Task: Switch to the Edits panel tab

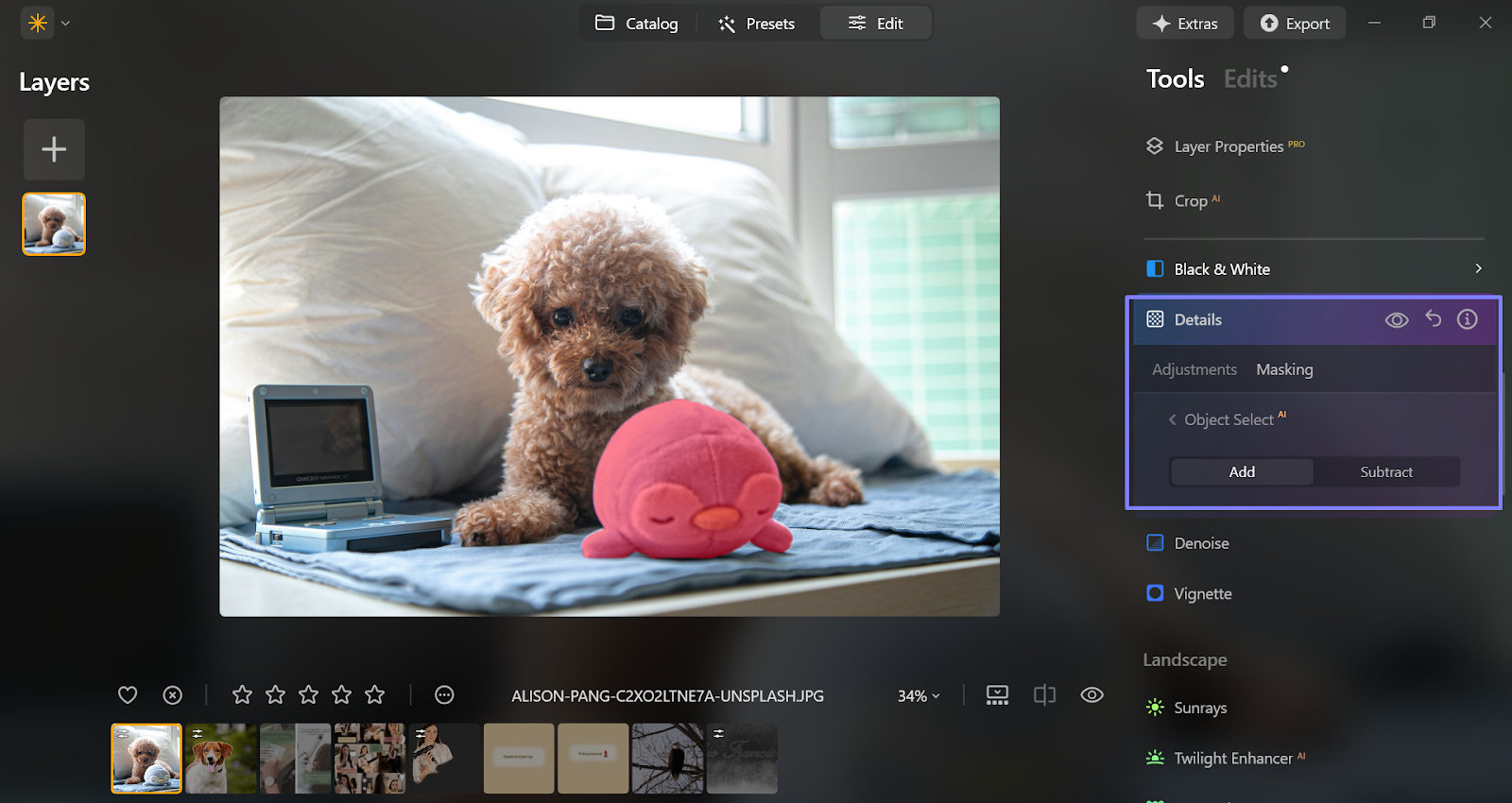Action: click(1250, 79)
